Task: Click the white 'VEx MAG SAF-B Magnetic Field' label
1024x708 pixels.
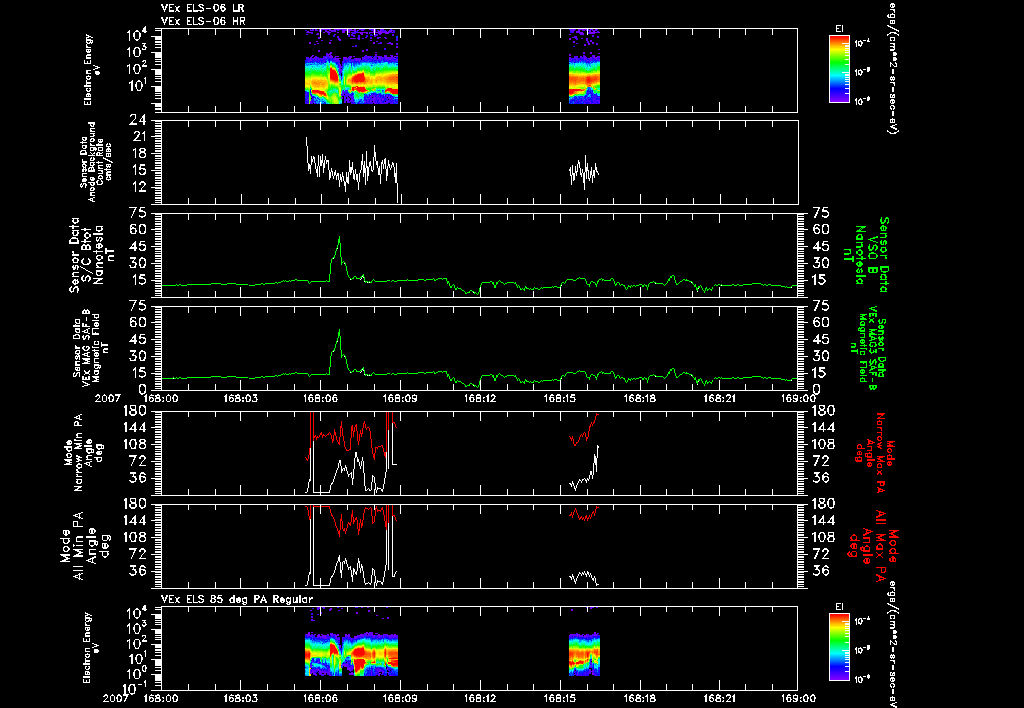Action: (x=91, y=347)
